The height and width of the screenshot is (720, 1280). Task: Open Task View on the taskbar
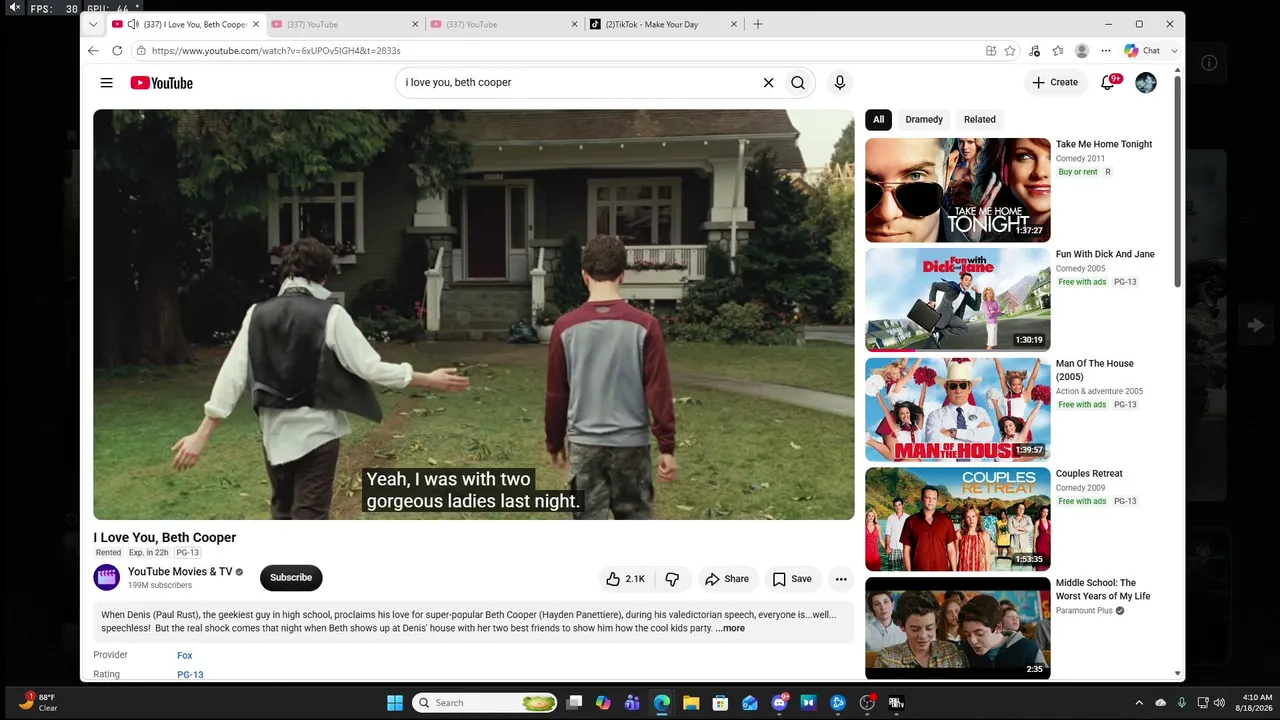pos(574,703)
